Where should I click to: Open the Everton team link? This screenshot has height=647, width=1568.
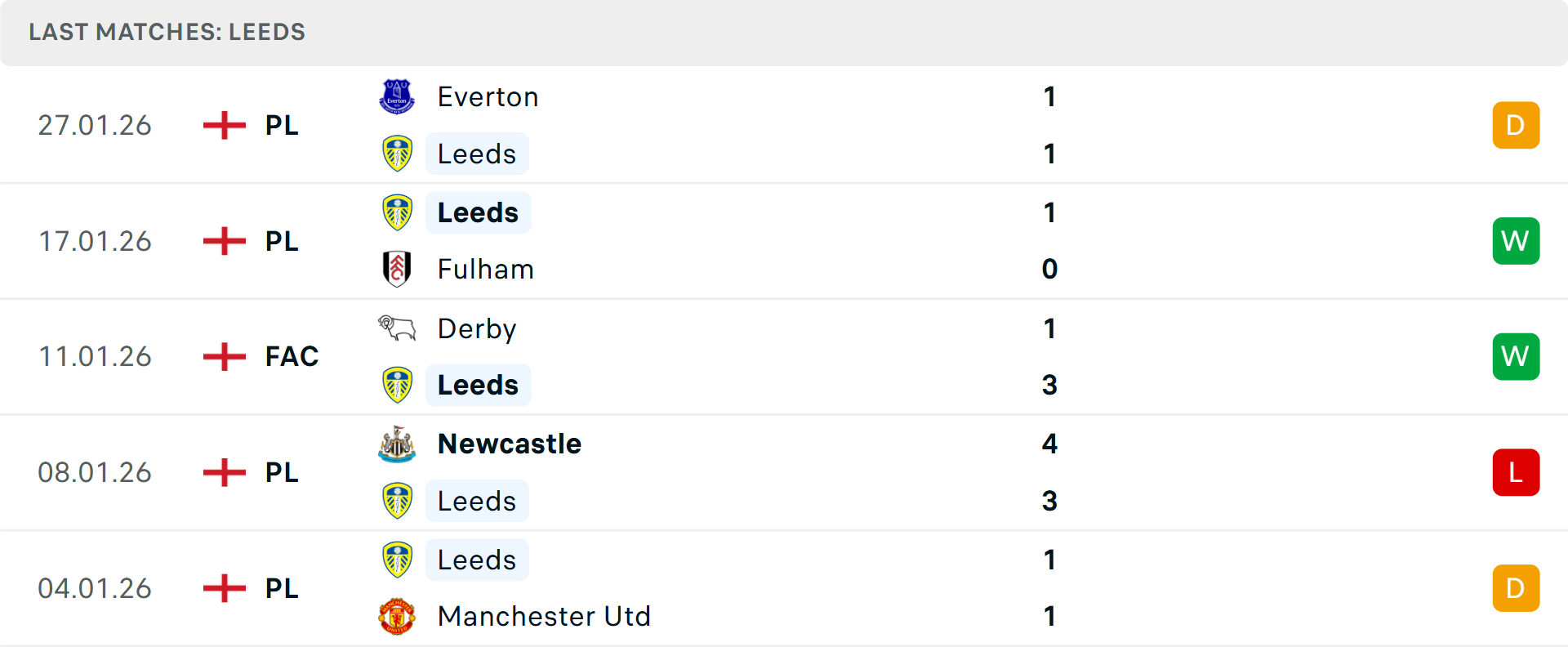click(x=488, y=97)
